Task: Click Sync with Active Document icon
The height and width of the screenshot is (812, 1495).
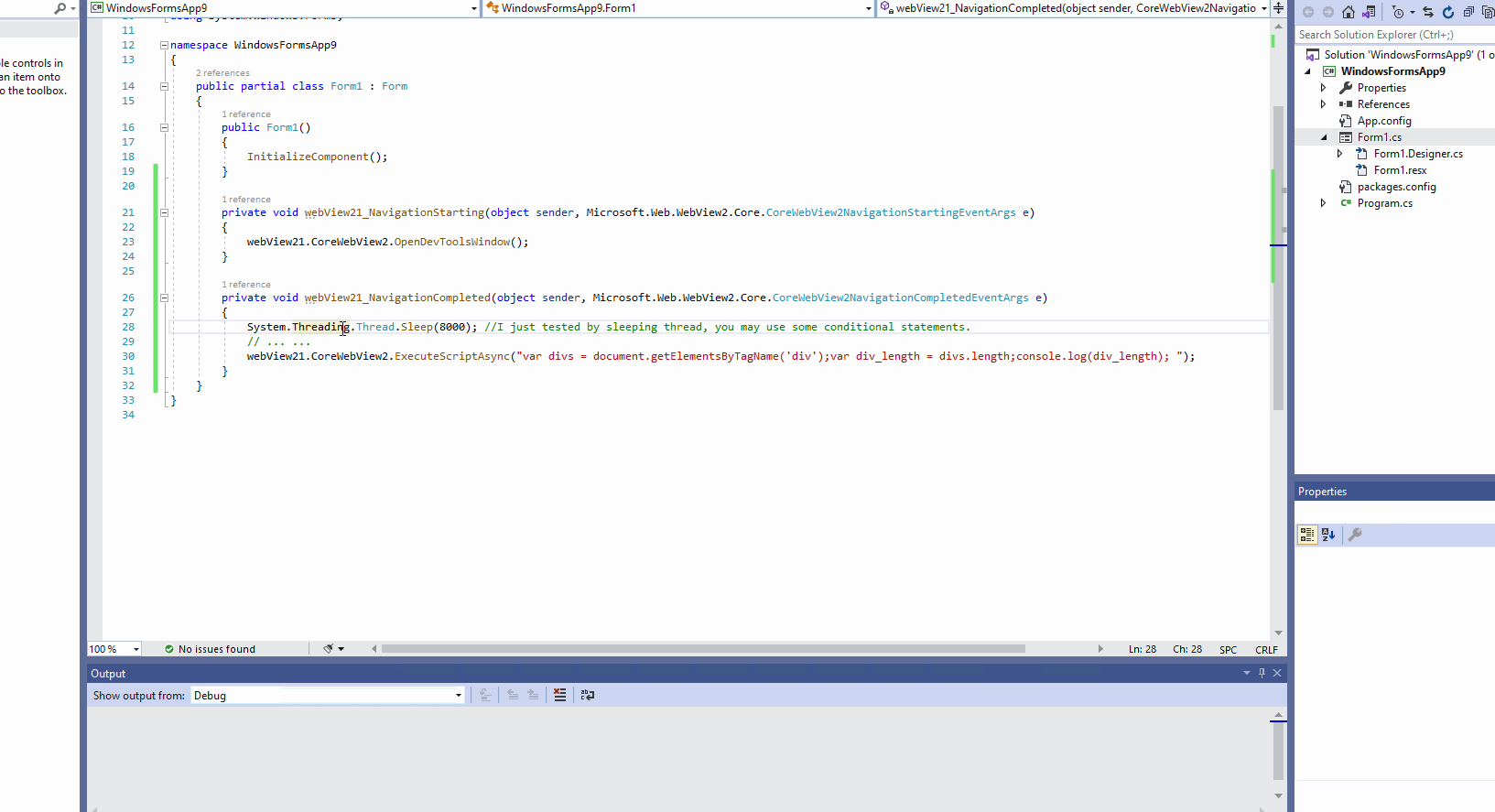Action: (1428, 12)
